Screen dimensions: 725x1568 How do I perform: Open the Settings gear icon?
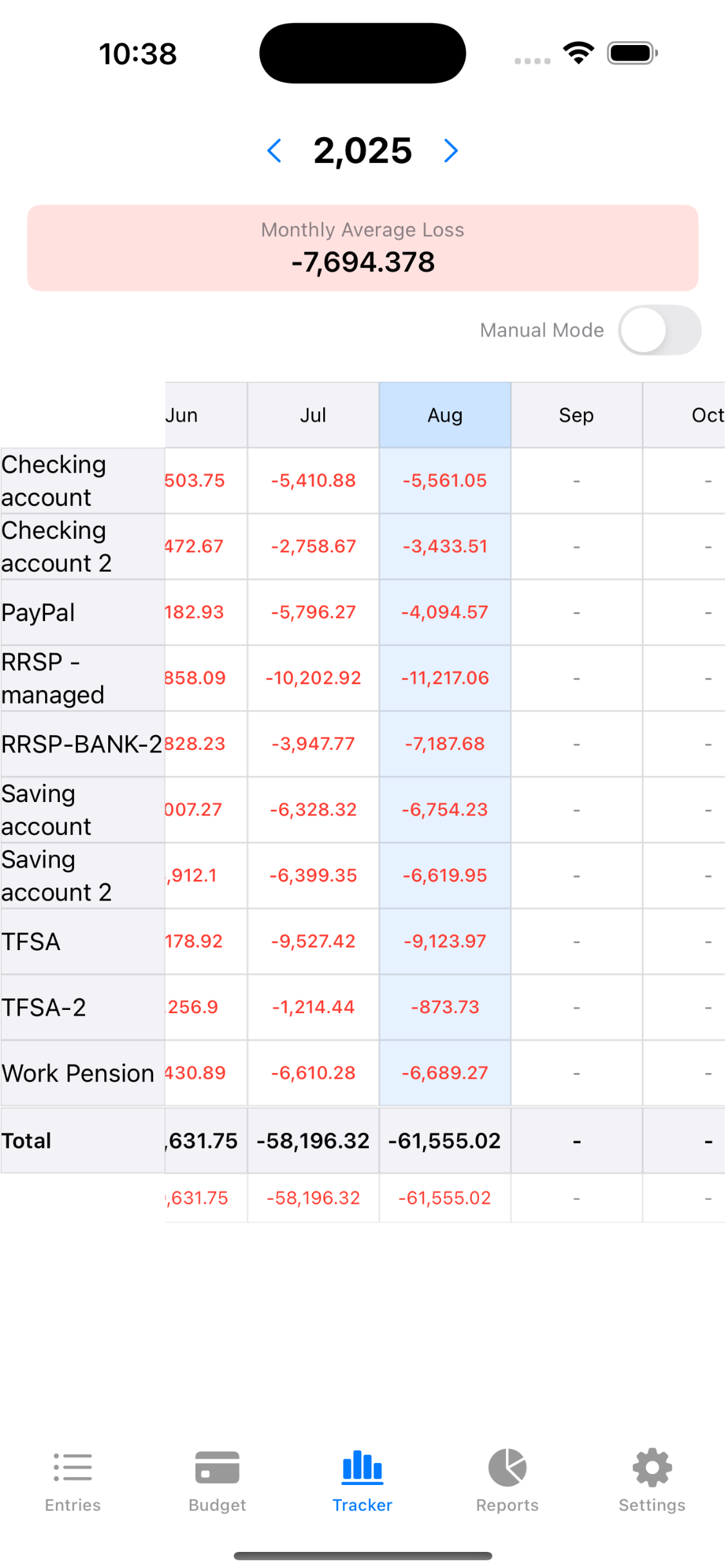click(652, 1468)
